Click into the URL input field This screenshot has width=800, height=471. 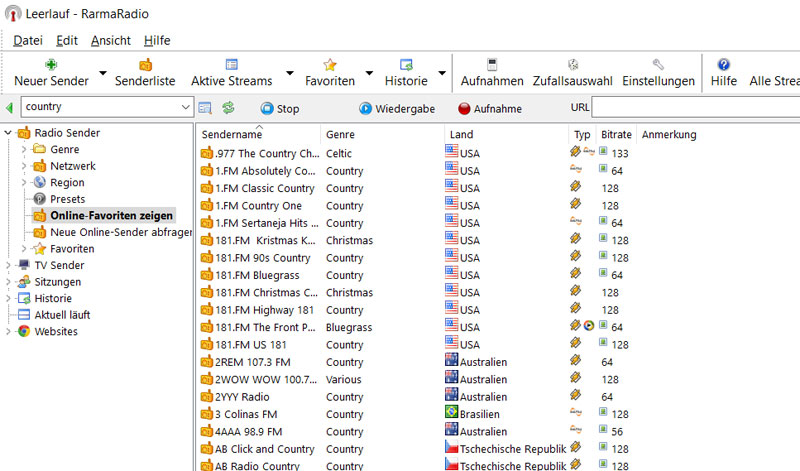696,108
